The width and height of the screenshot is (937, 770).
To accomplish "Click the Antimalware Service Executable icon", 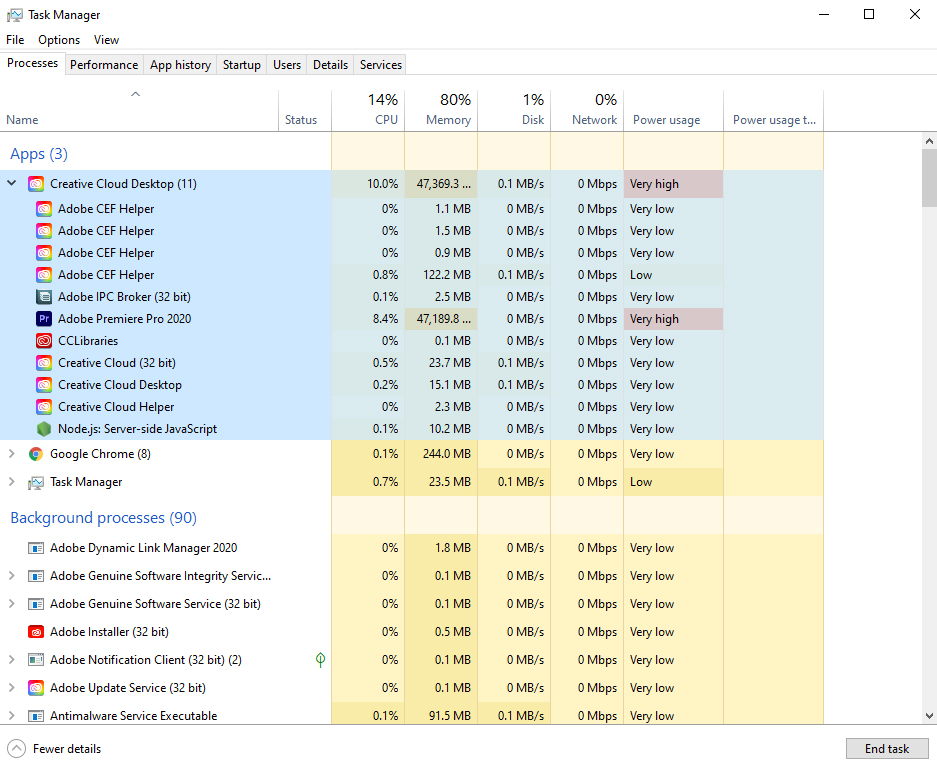I will pos(36,716).
